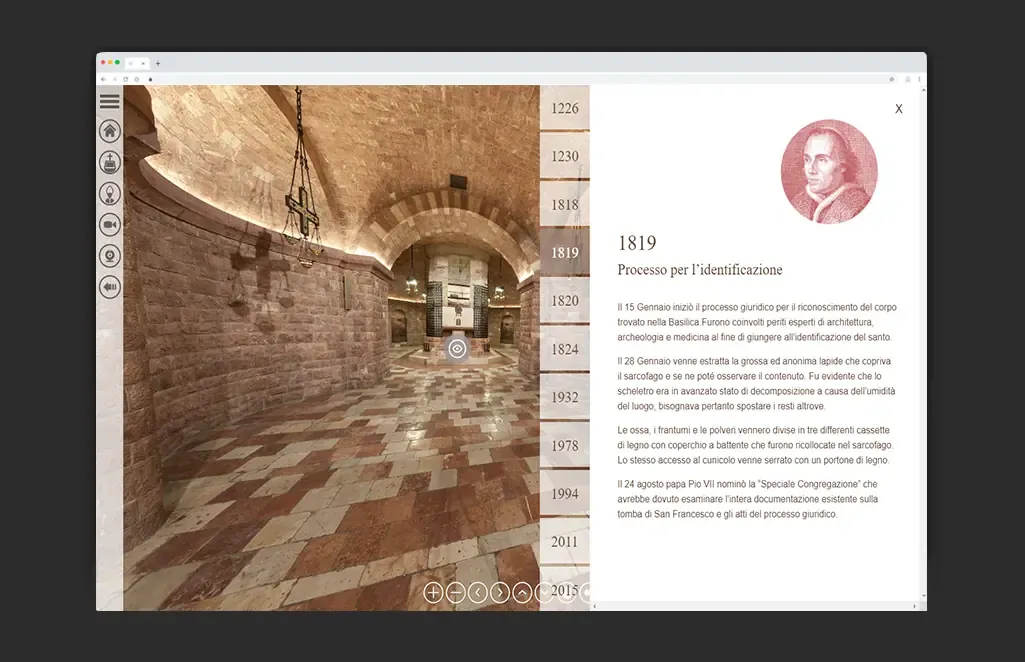1025x662 pixels.
Task: Rotate the panorama right
Action: [500, 592]
